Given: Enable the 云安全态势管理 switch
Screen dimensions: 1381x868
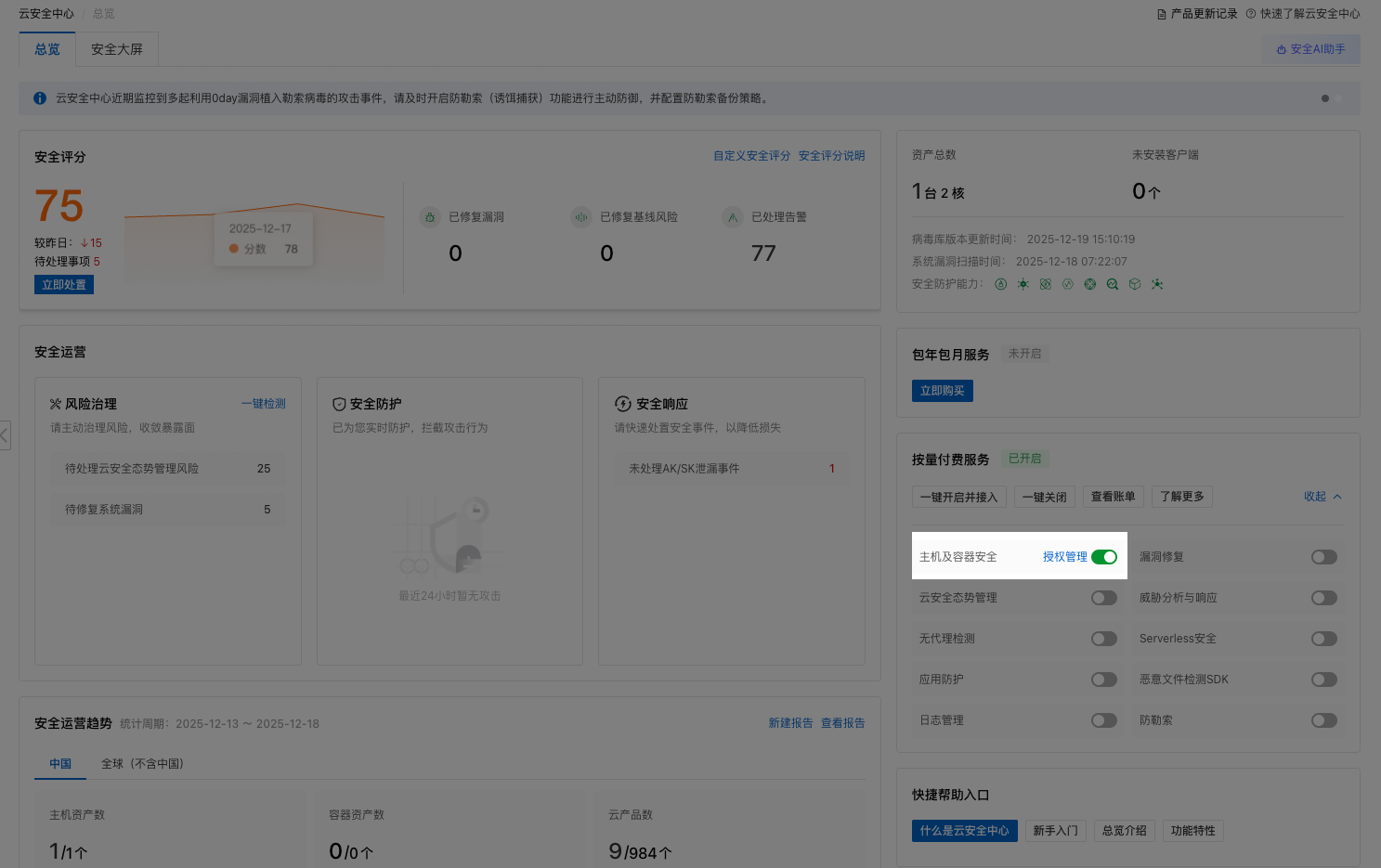Looking at the screenshot, I should pyautogui.click(x=1104, y=598).
